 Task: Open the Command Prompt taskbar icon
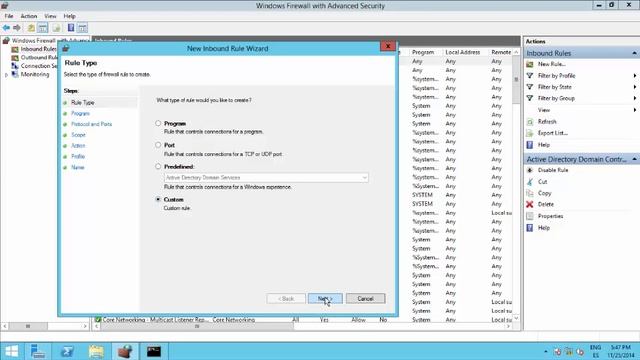pos(154,351)
